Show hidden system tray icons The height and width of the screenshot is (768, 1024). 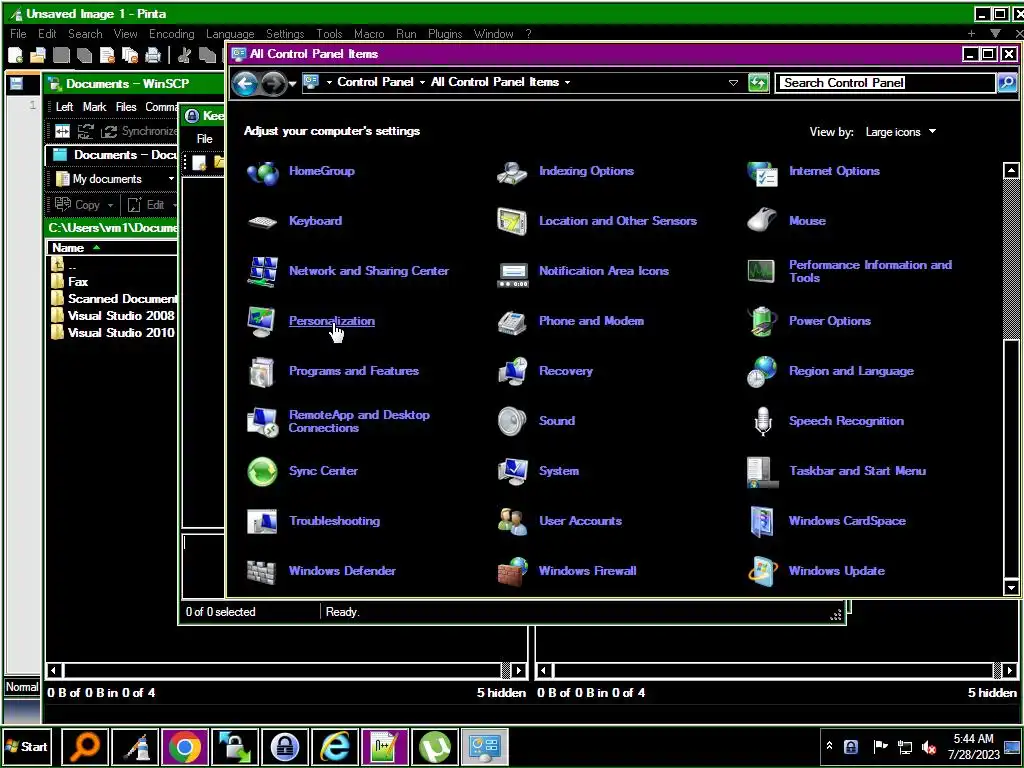tap(829, 746)
